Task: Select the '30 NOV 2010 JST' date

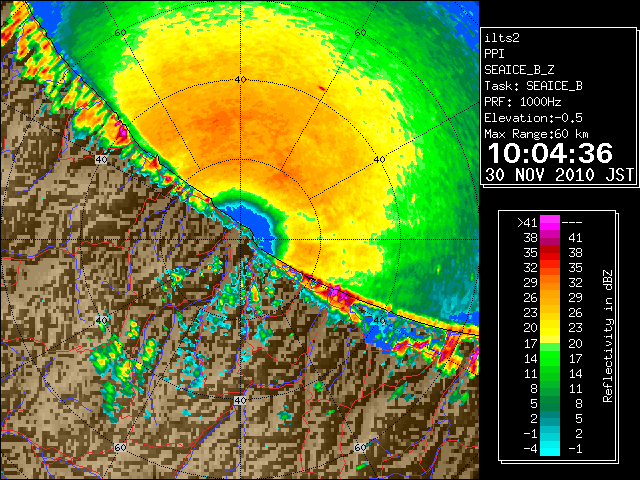Action: (559, 175)
